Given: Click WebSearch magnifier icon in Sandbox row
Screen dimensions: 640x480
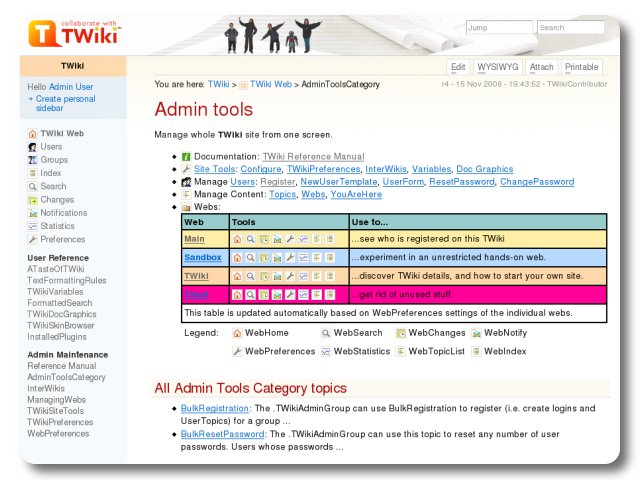Looking at the screenshot, I should coord(250,258).
